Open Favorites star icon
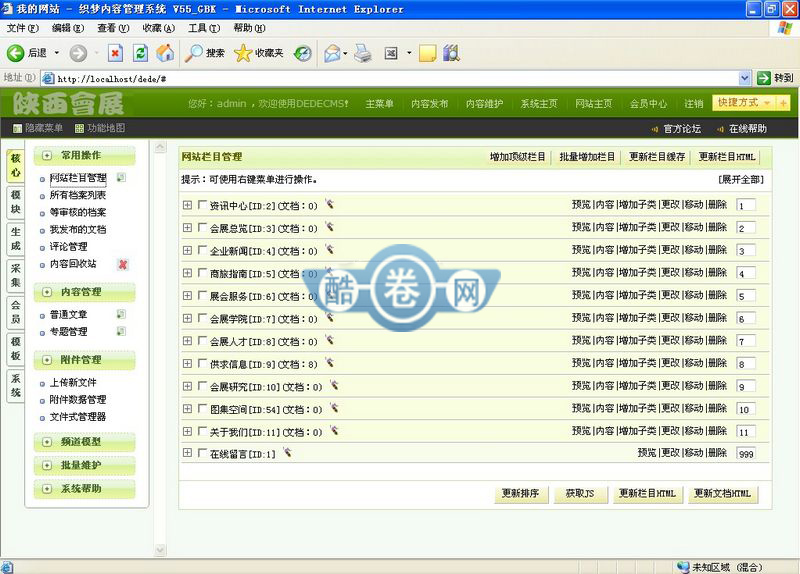The width and height of the screenshot is (800, 574). click(x=243, y=53)
